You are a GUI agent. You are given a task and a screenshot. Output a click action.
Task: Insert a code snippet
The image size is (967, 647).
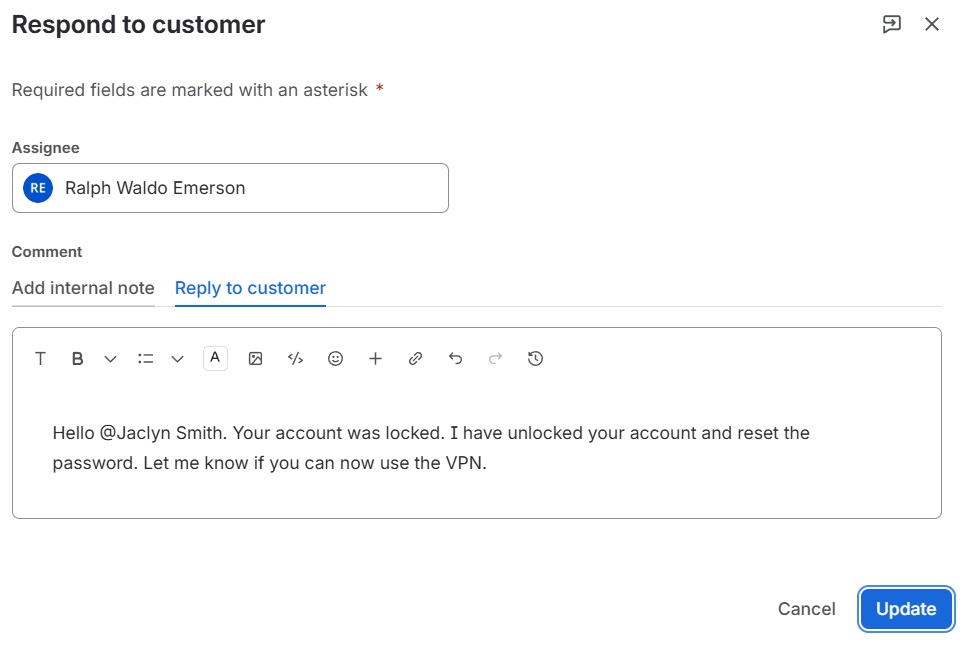pos(295,358)
